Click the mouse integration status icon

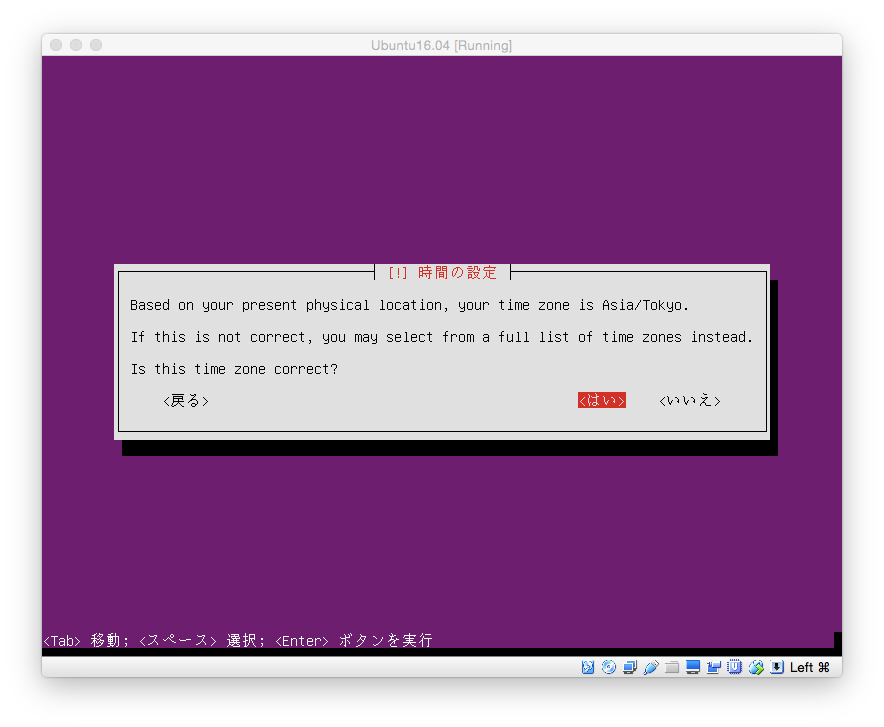[756, 667]
